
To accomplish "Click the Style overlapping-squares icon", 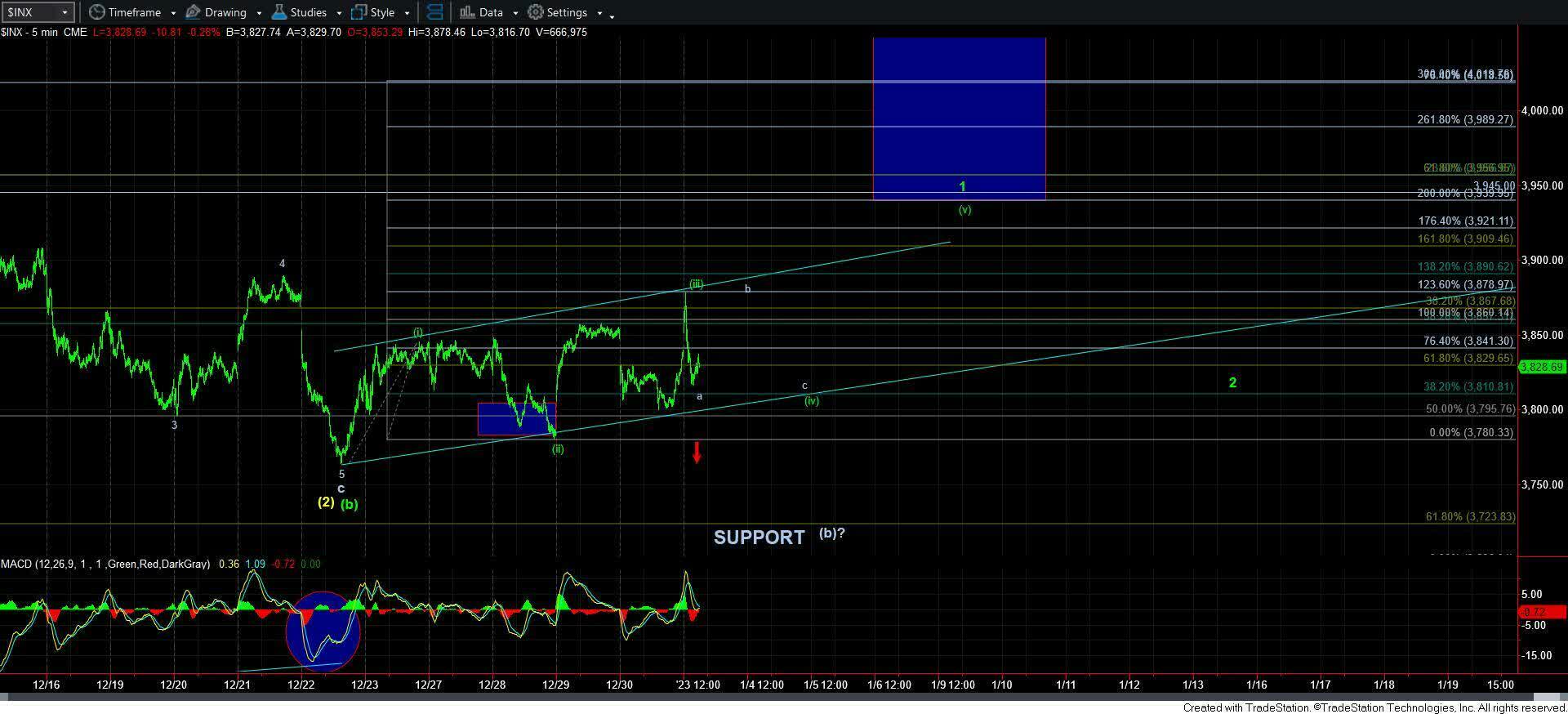I will click(x=359, y=12).
